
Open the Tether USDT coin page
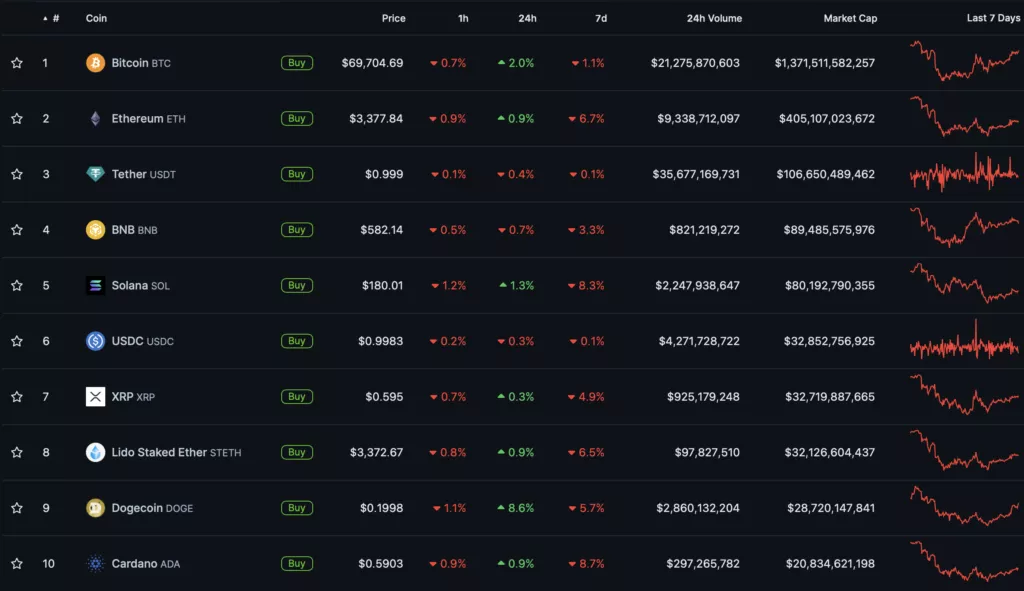pos(143,174)
